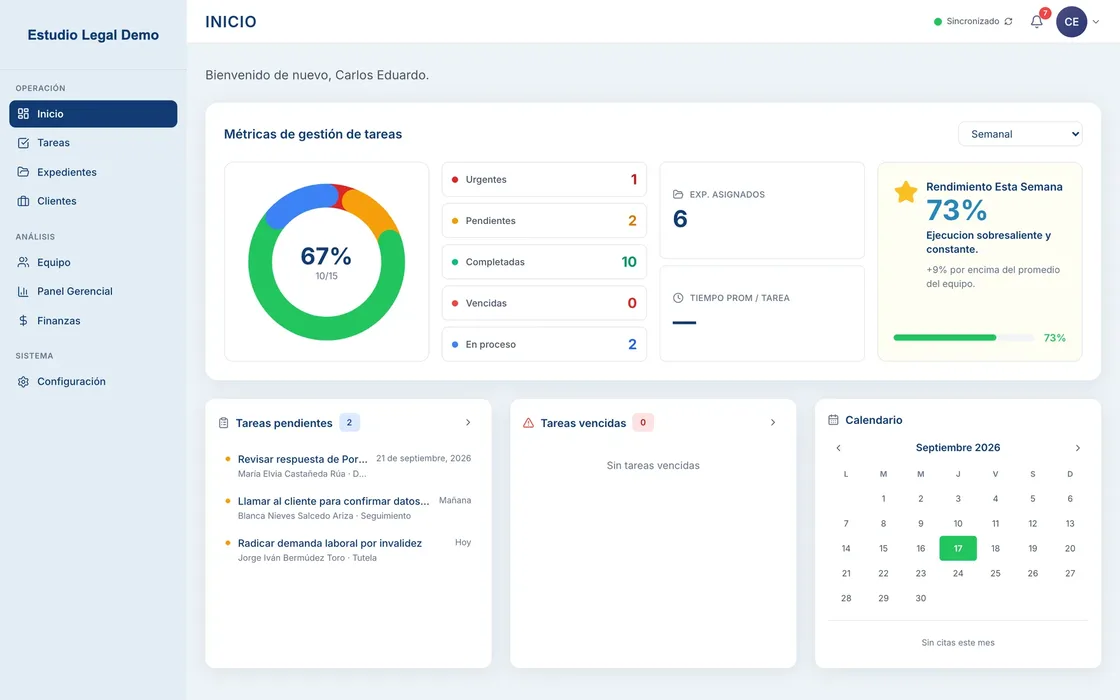Viewport: 1120px width, 700px height.
Task: Click the Hoy due label
Action: click(x=463, y=543)
